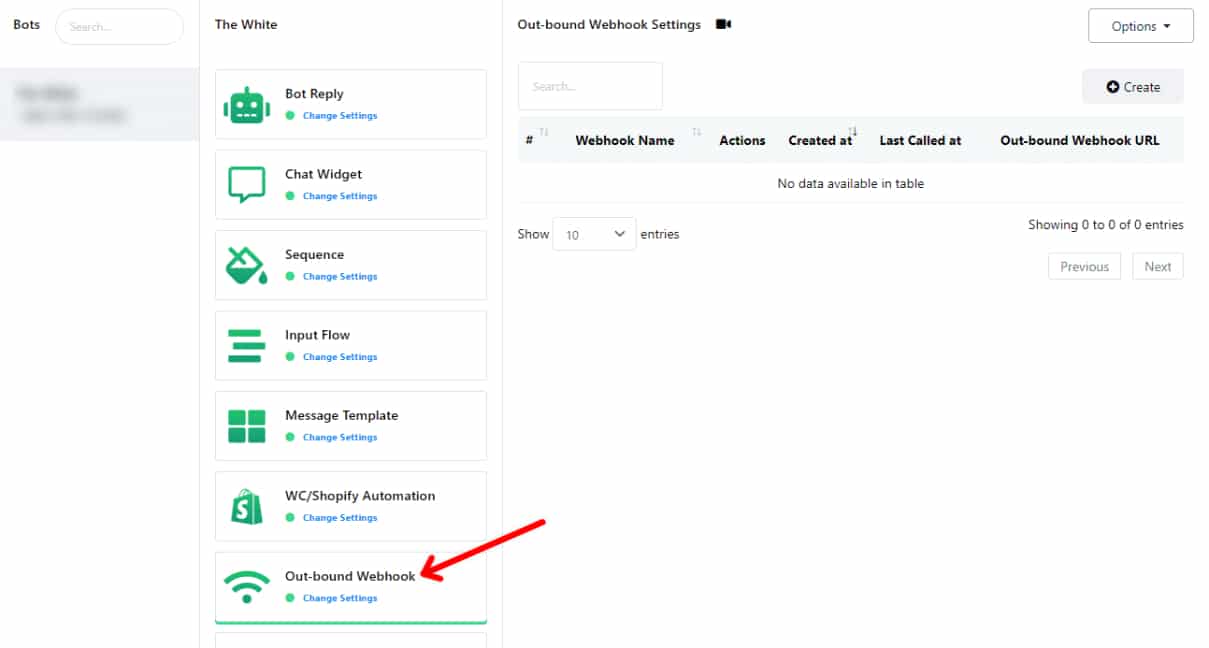Viewport: 1209px width, 648px height.
Task: Go to Next page of entries
Action: [x=1157, y=267]
